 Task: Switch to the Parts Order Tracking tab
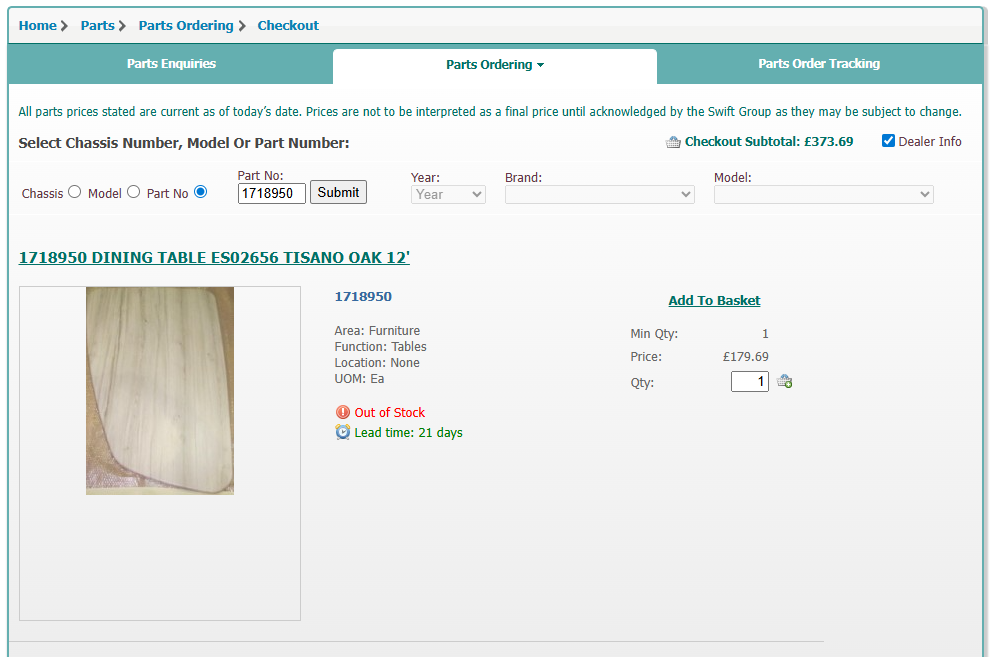(x=819, y=63)
